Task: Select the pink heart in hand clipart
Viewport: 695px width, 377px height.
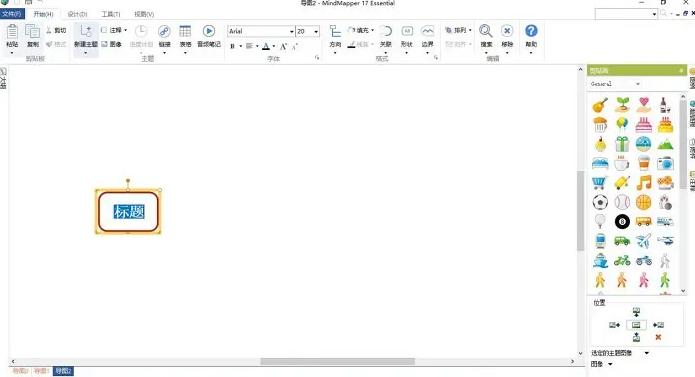Action: point(644,105)
